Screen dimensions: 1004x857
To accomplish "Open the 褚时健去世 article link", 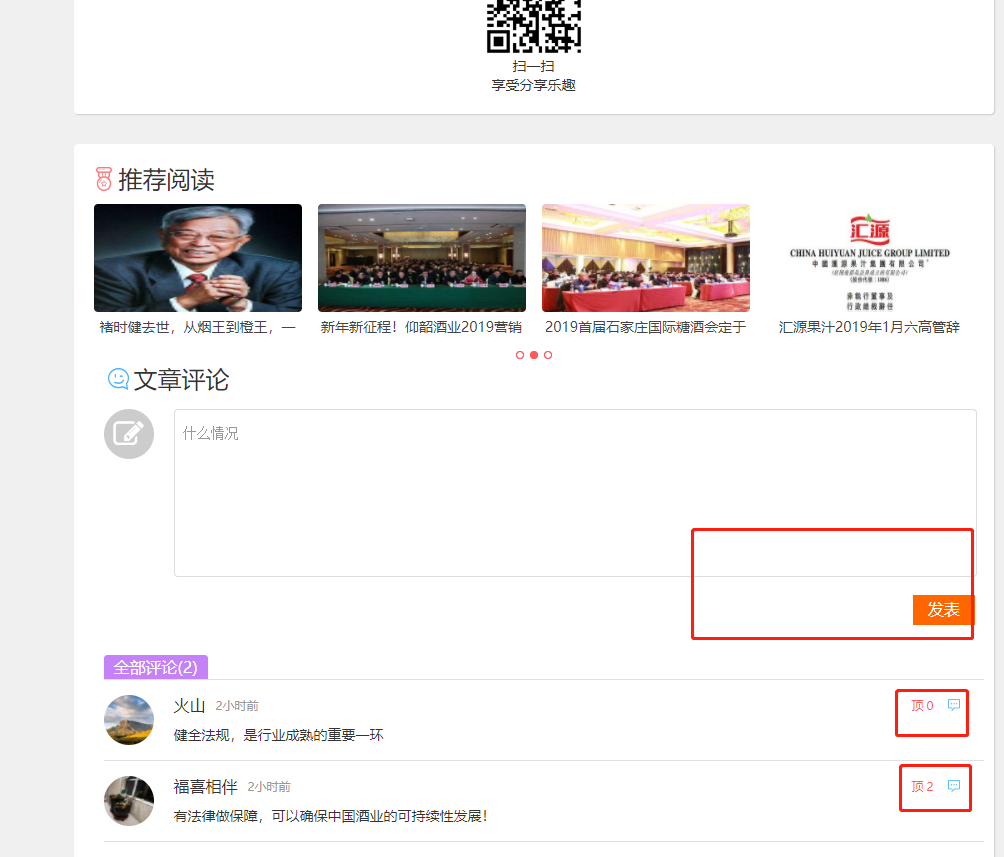I will pyautogui.click(x=198, y=327).
